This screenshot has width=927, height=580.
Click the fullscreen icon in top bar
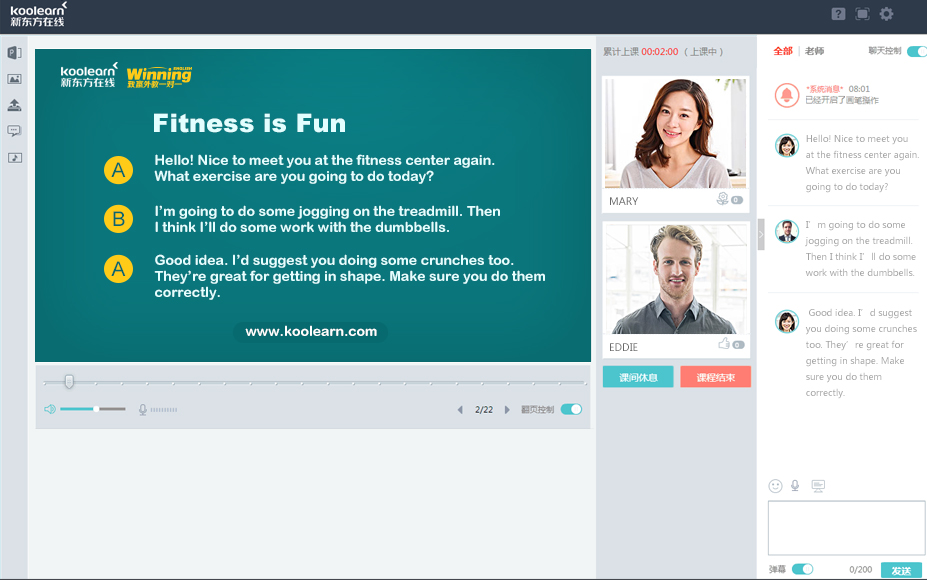click(x=862, y=14)
